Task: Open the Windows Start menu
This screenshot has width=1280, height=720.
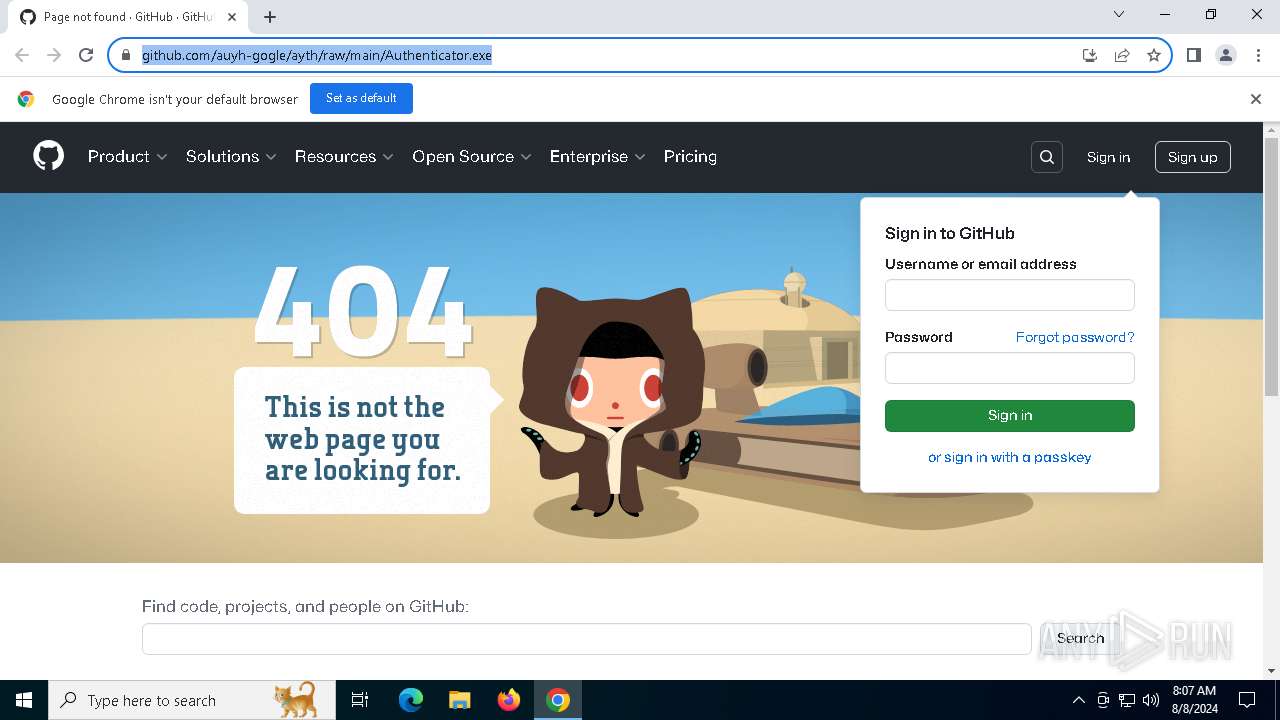Action: pyautogui.click(x=24, y=700)
